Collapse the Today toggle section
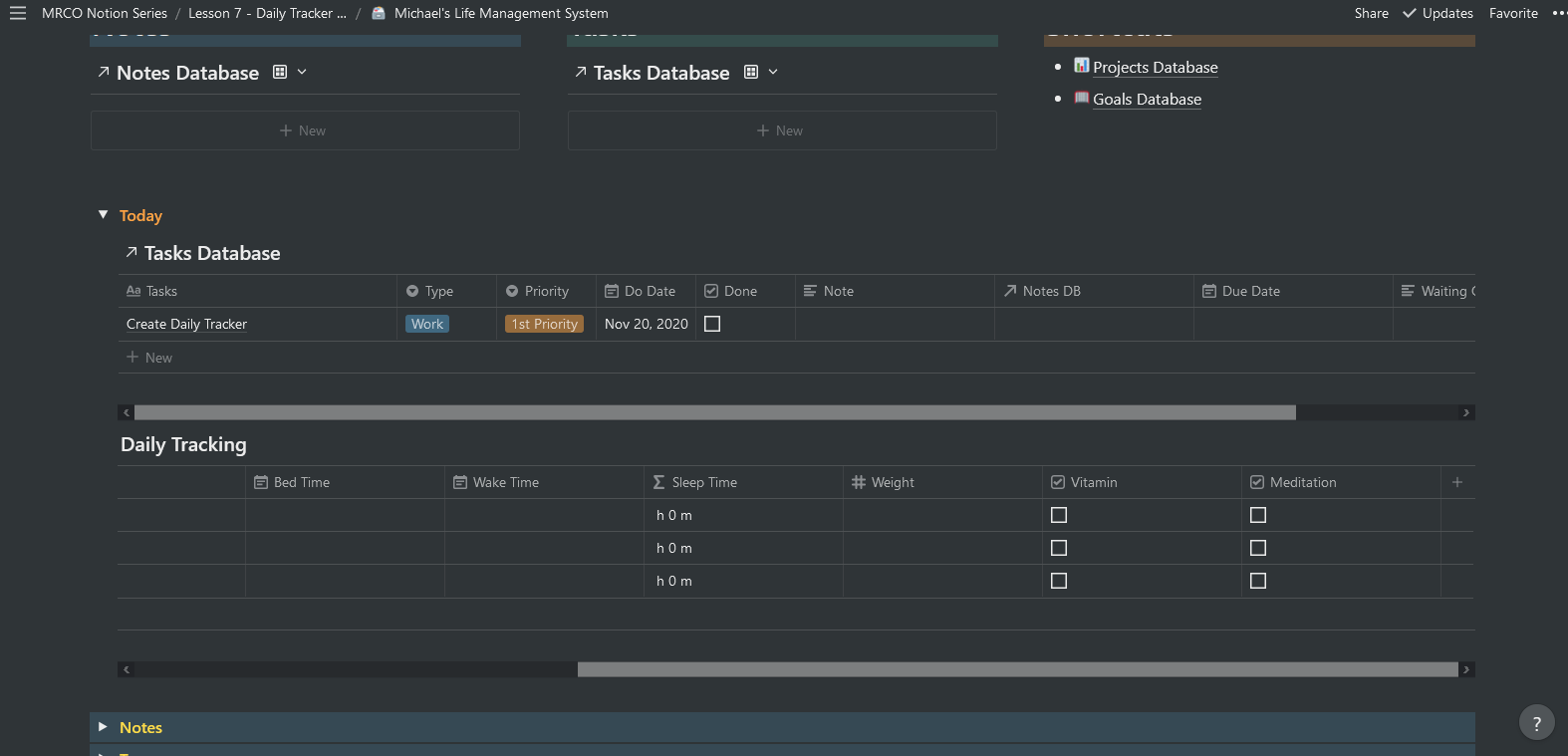The image size is (1568, 756). (103, 215)
